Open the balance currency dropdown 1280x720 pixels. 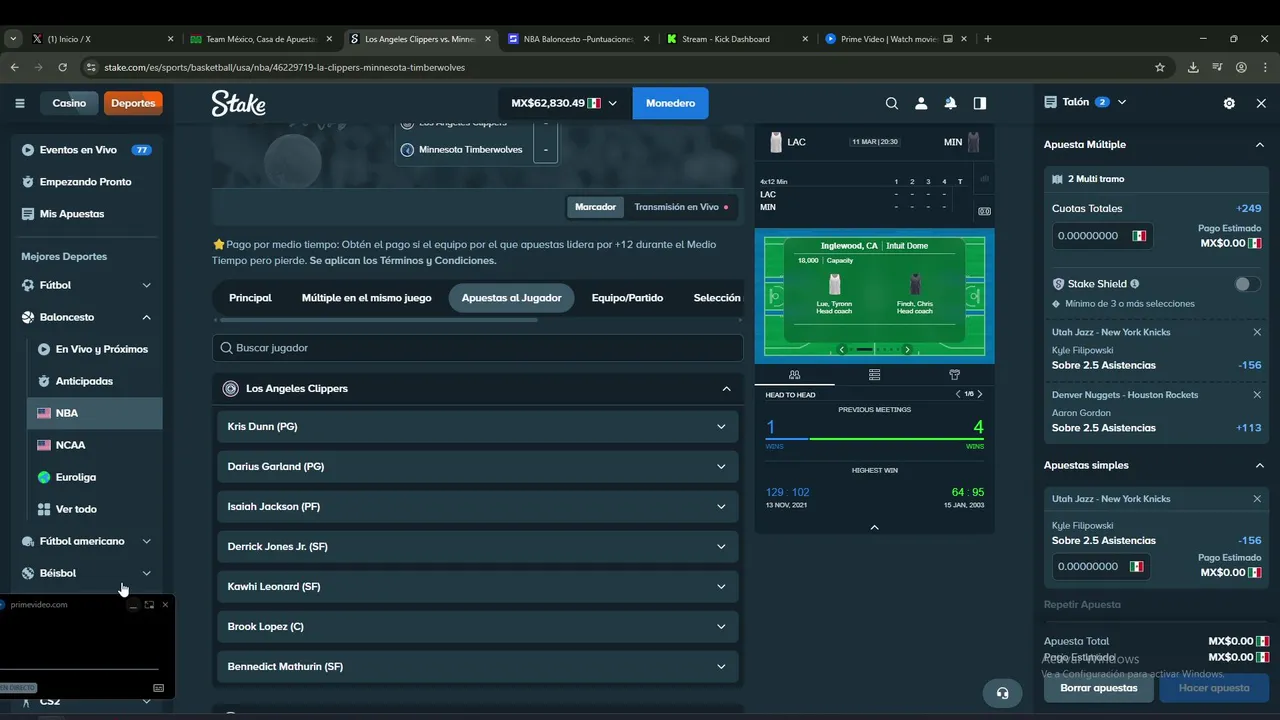564,103
